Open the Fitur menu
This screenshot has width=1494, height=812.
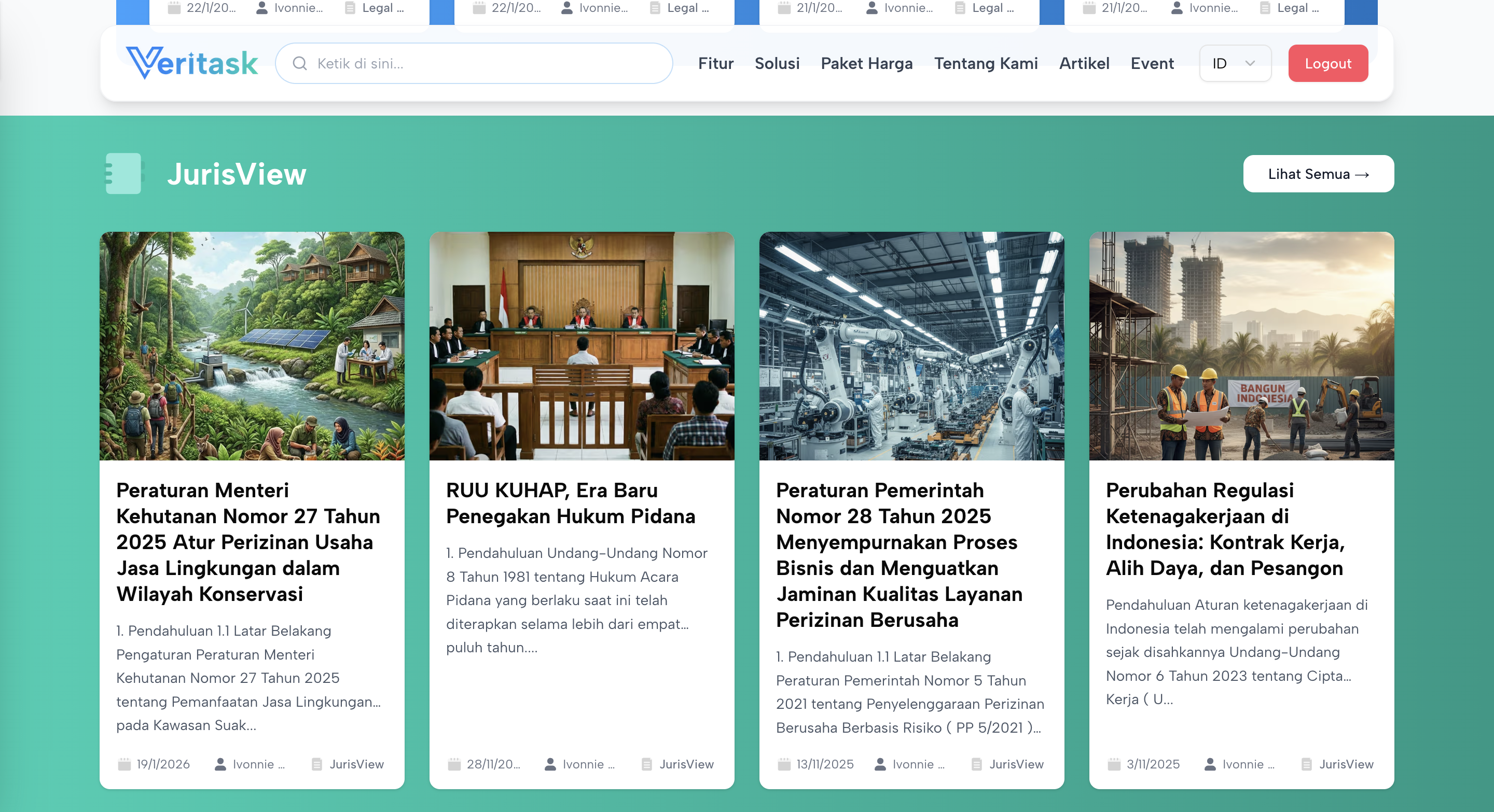pos(715,63)
